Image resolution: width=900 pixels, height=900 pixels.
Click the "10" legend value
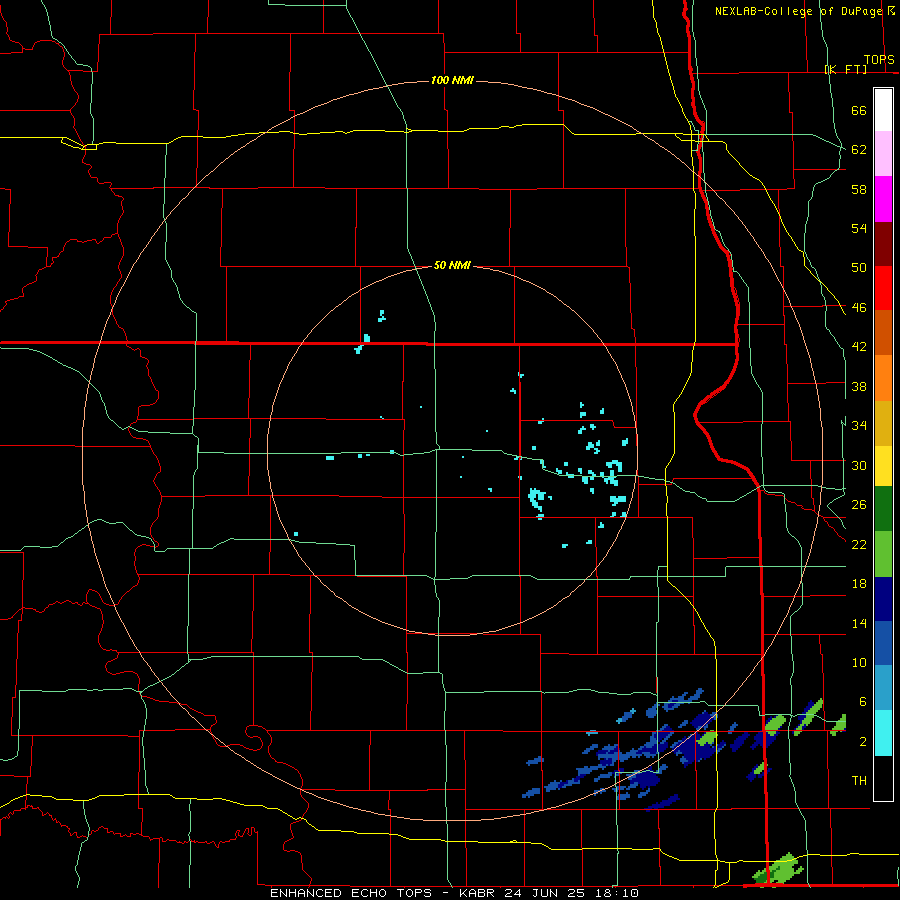859,662
